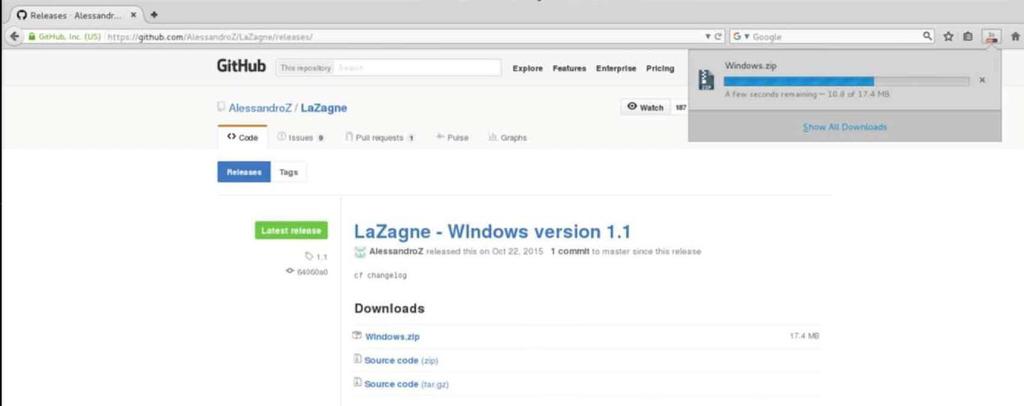This screenshot has height=406, width=1024.
Task: Download Source code (zip)
Action: click(401, 360)
